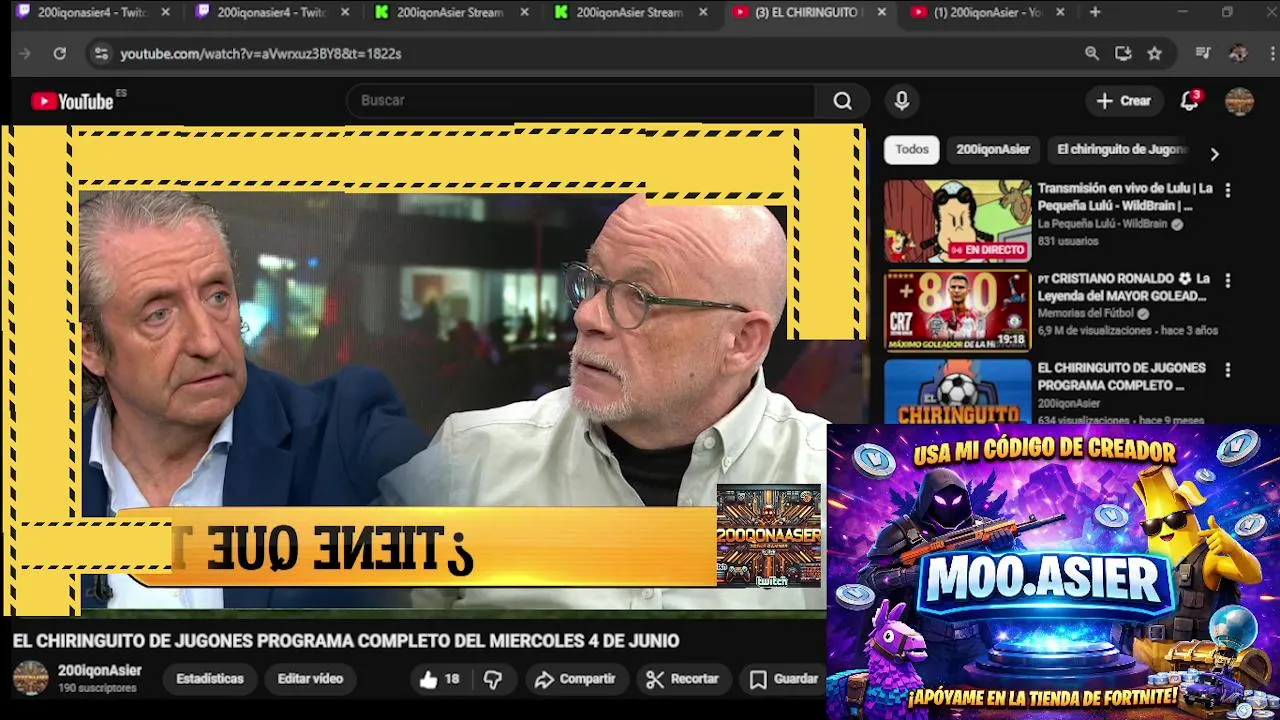Open site information icon beside the URL
This screenshot has width=1280, height=720.
coord(100,53)
